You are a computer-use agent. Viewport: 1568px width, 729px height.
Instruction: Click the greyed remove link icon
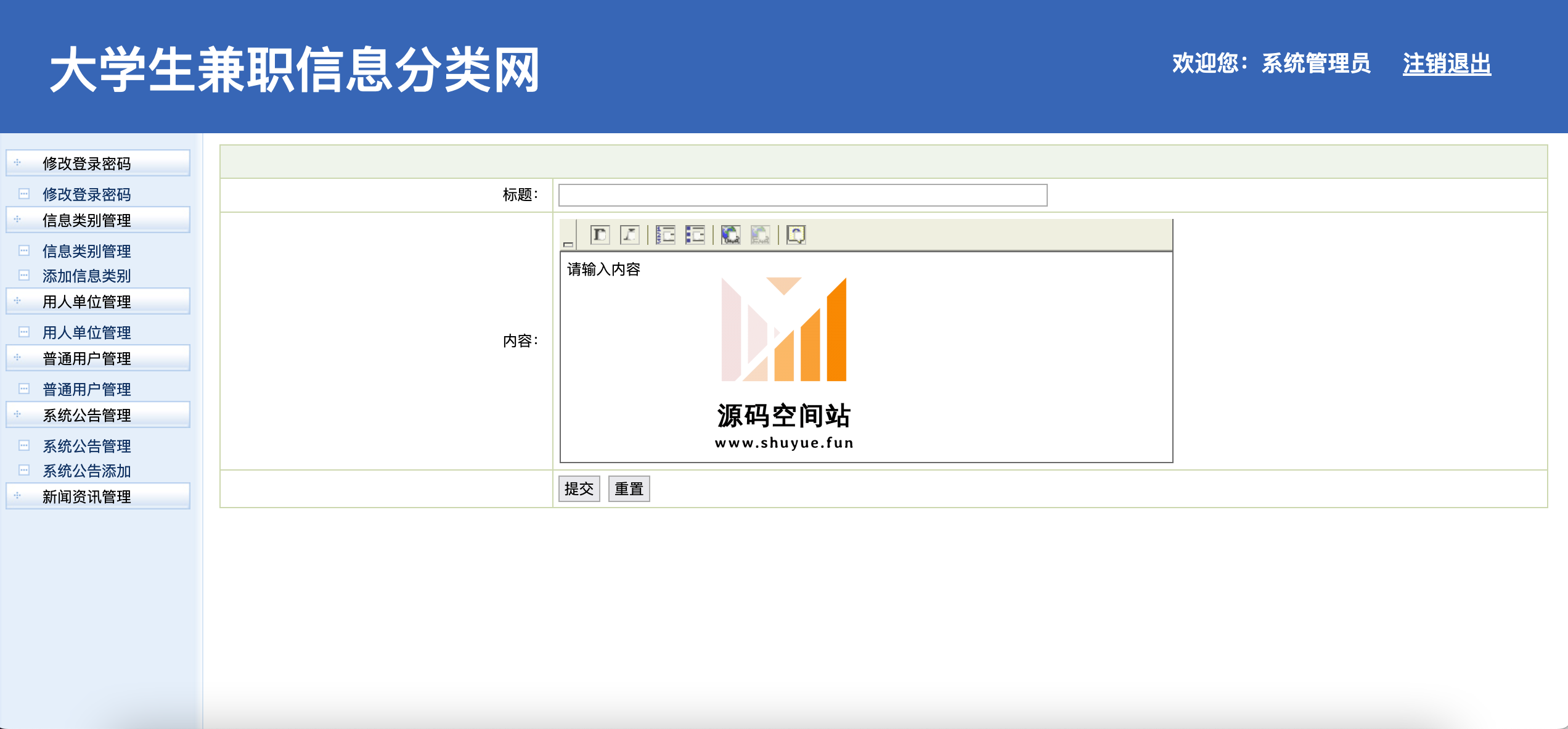pyautogui.click(x=760, y=235)
